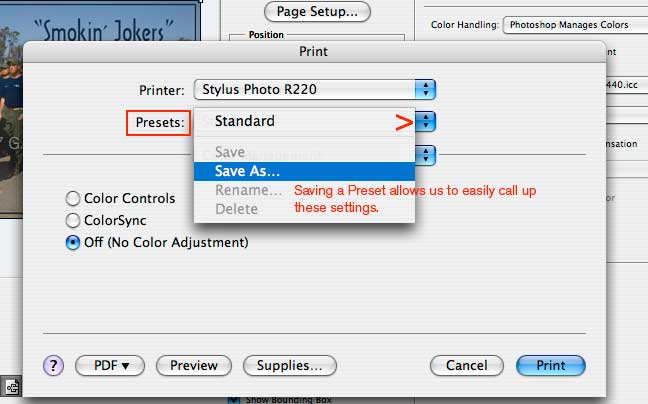Screen dimensions: 648x404
Task: Open the Supplies... button
Action: [x=289, y=366]
